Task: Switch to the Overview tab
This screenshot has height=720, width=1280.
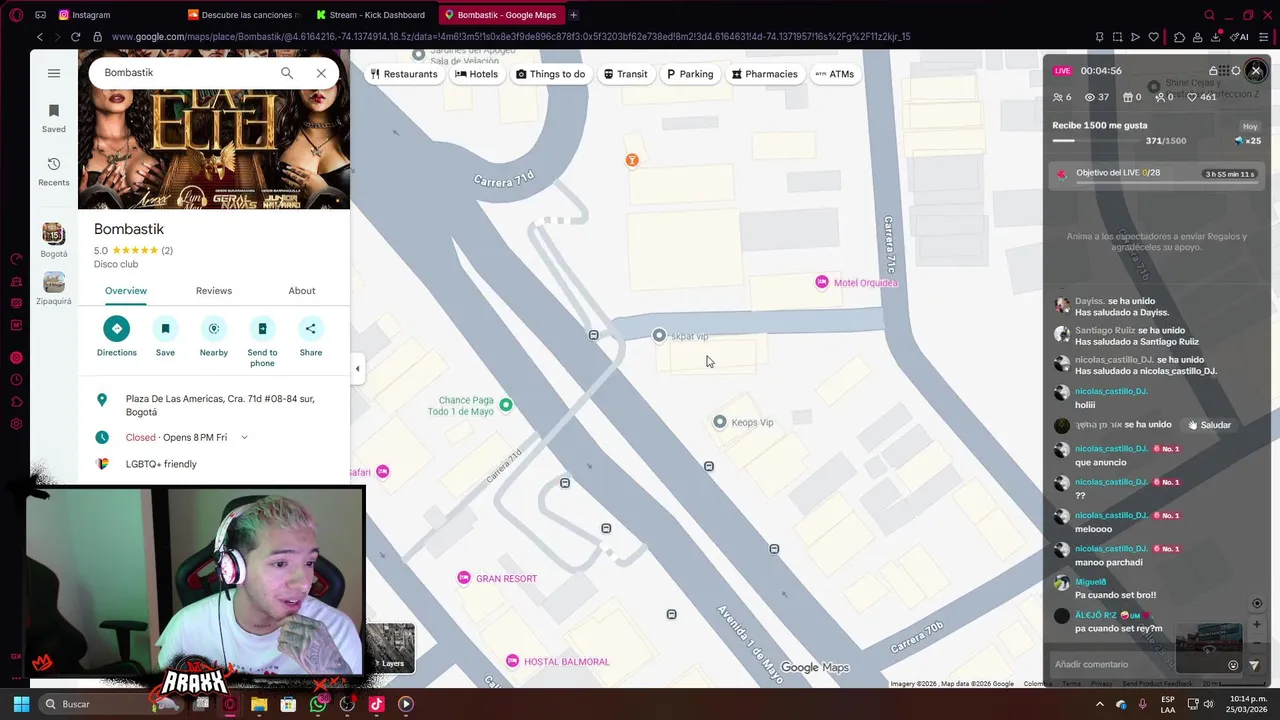Action: (x=126, y=291)
